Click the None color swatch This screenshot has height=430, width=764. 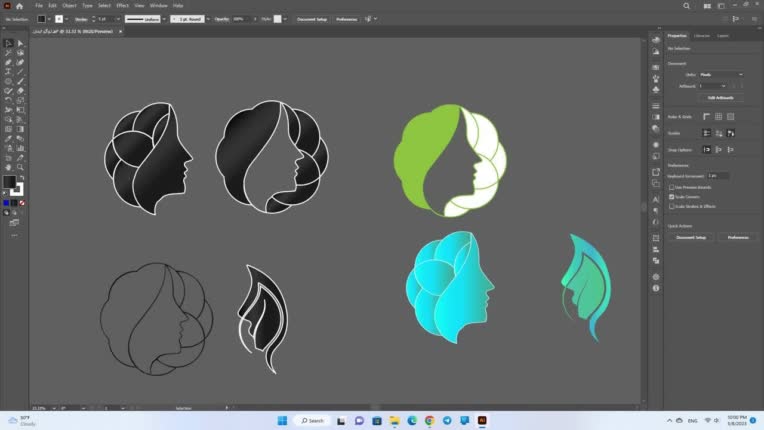click(22, 203)
